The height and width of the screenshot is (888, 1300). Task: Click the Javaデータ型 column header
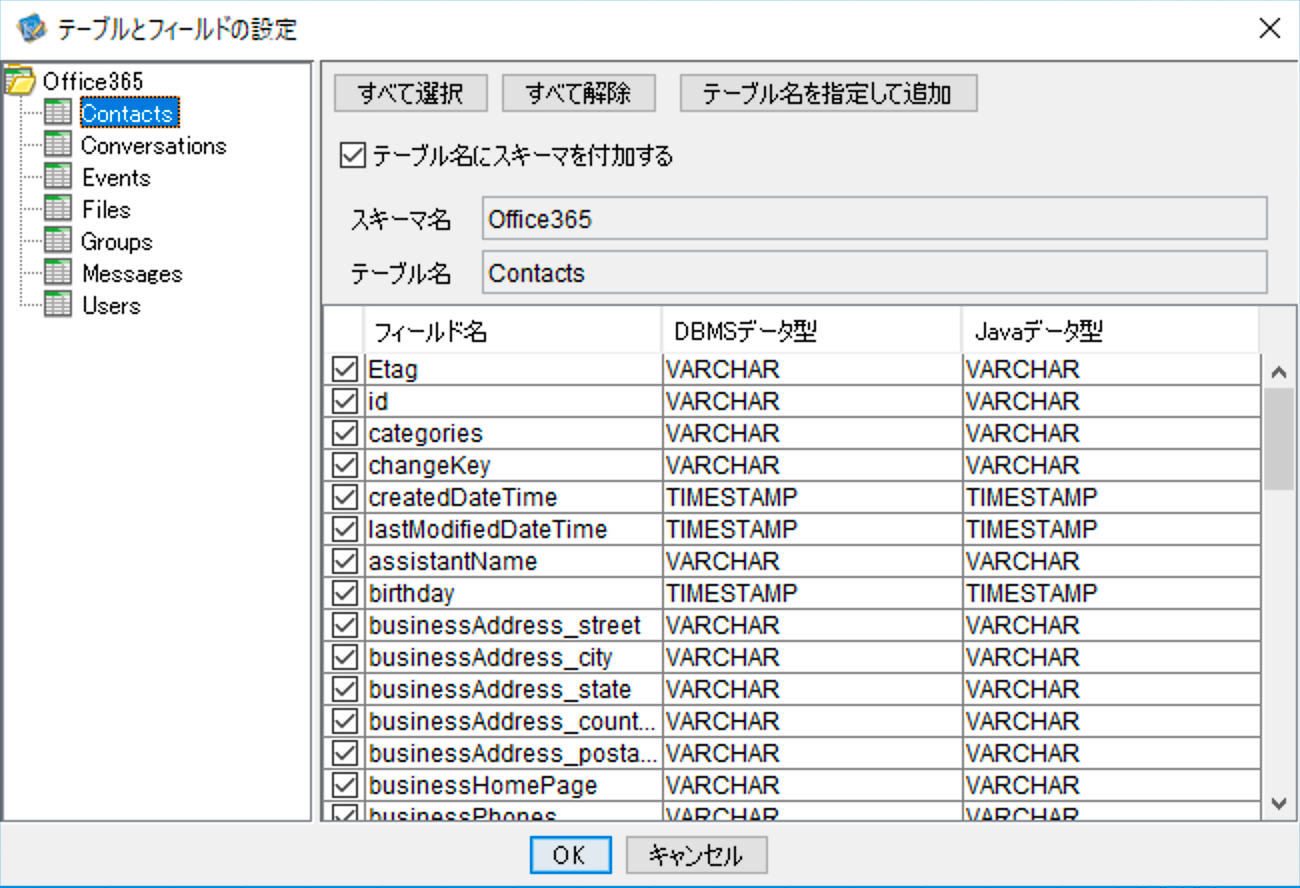pyautogui.click(x=1110, y=331)
